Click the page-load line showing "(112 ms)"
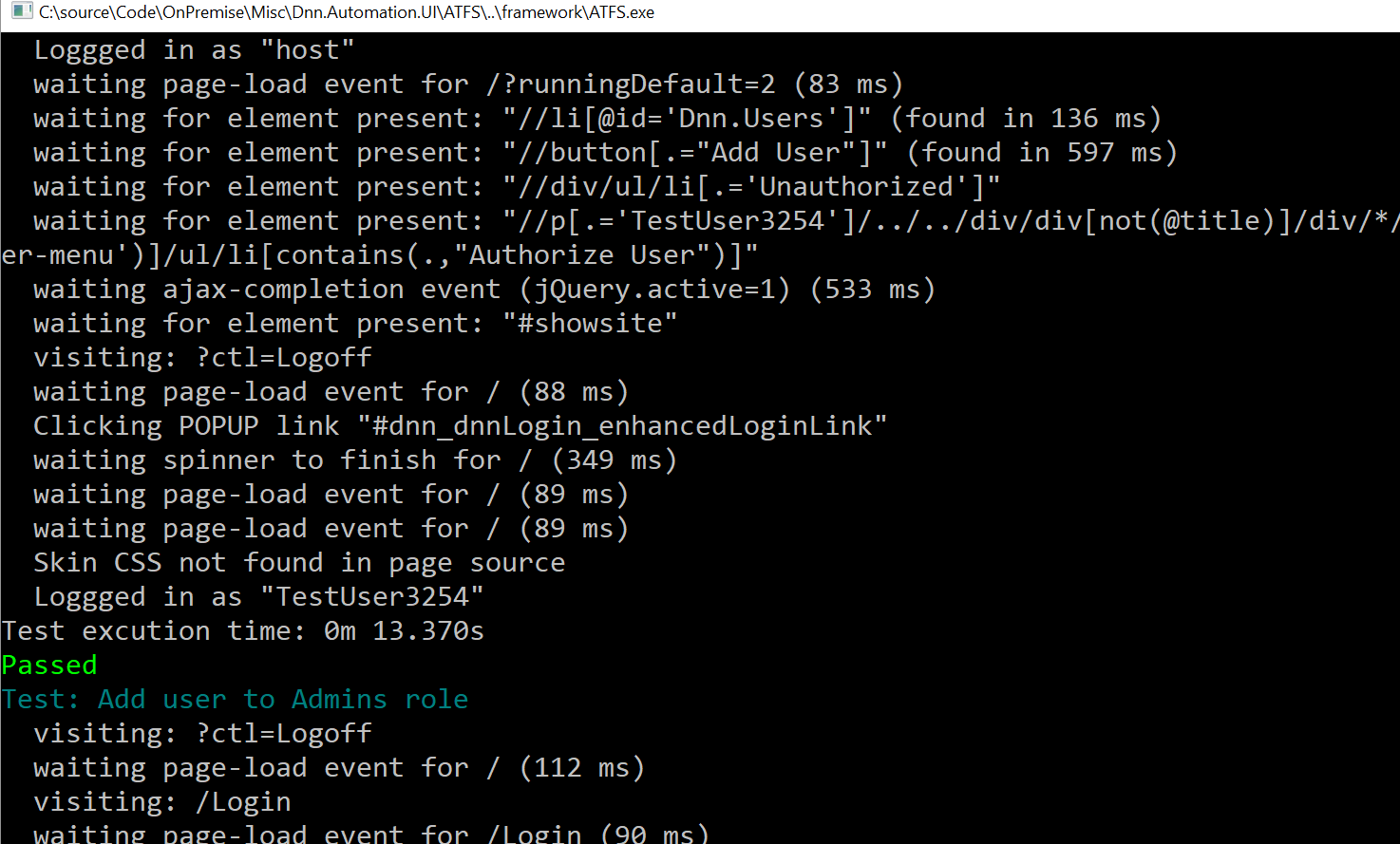The image size is (1400, 844). 339,767
